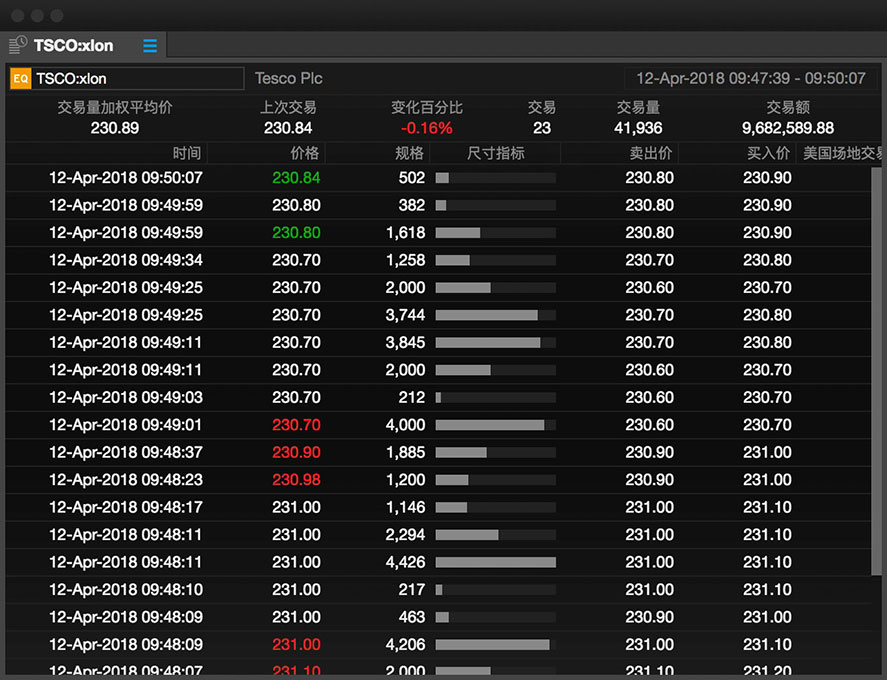The height and width of the screenshot is (680, 887).
Task: Select the red-priced trade at 230.98
Action: click(x=297, y=479)
